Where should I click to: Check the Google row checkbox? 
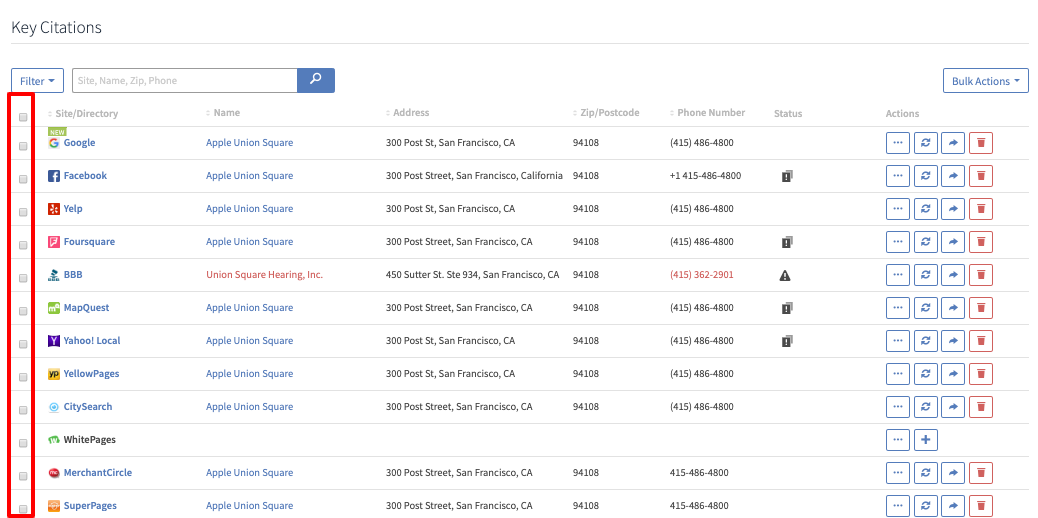23,146
